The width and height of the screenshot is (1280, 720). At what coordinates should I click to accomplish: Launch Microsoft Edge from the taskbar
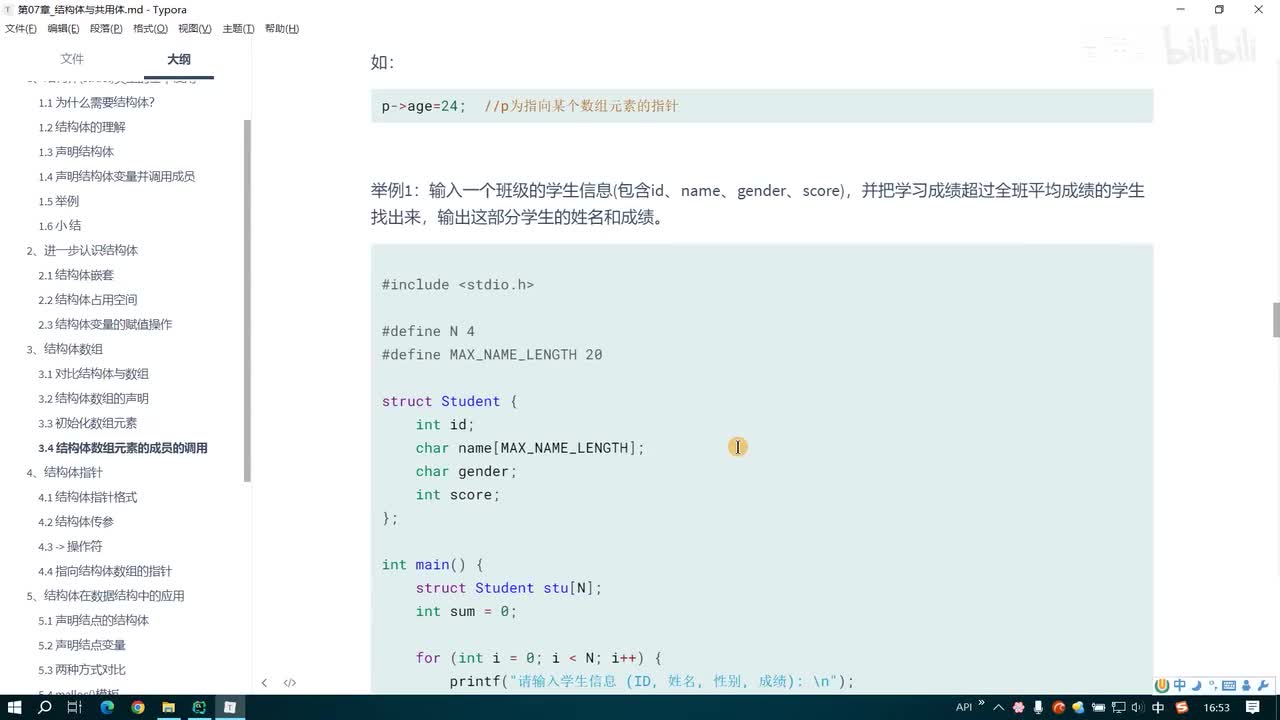point(107,707)
